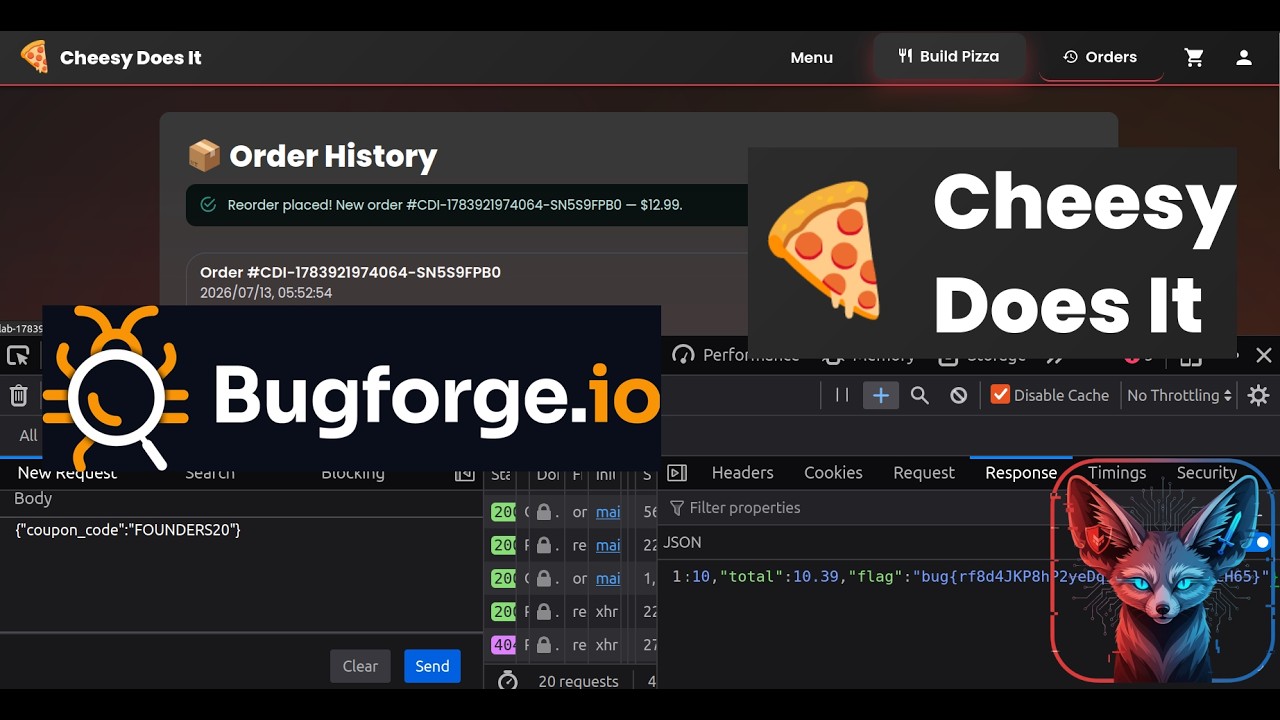Click the 404 status badge row
1280x720 pixels.
[503, 645]
